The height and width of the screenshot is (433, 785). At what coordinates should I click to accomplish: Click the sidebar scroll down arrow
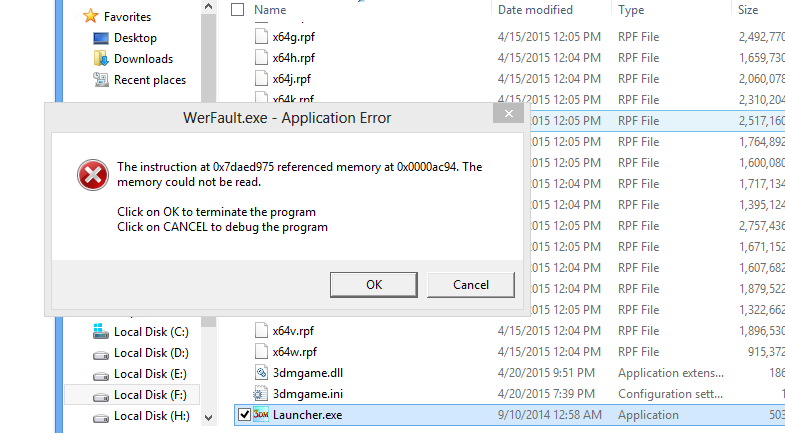pos(209,417)
